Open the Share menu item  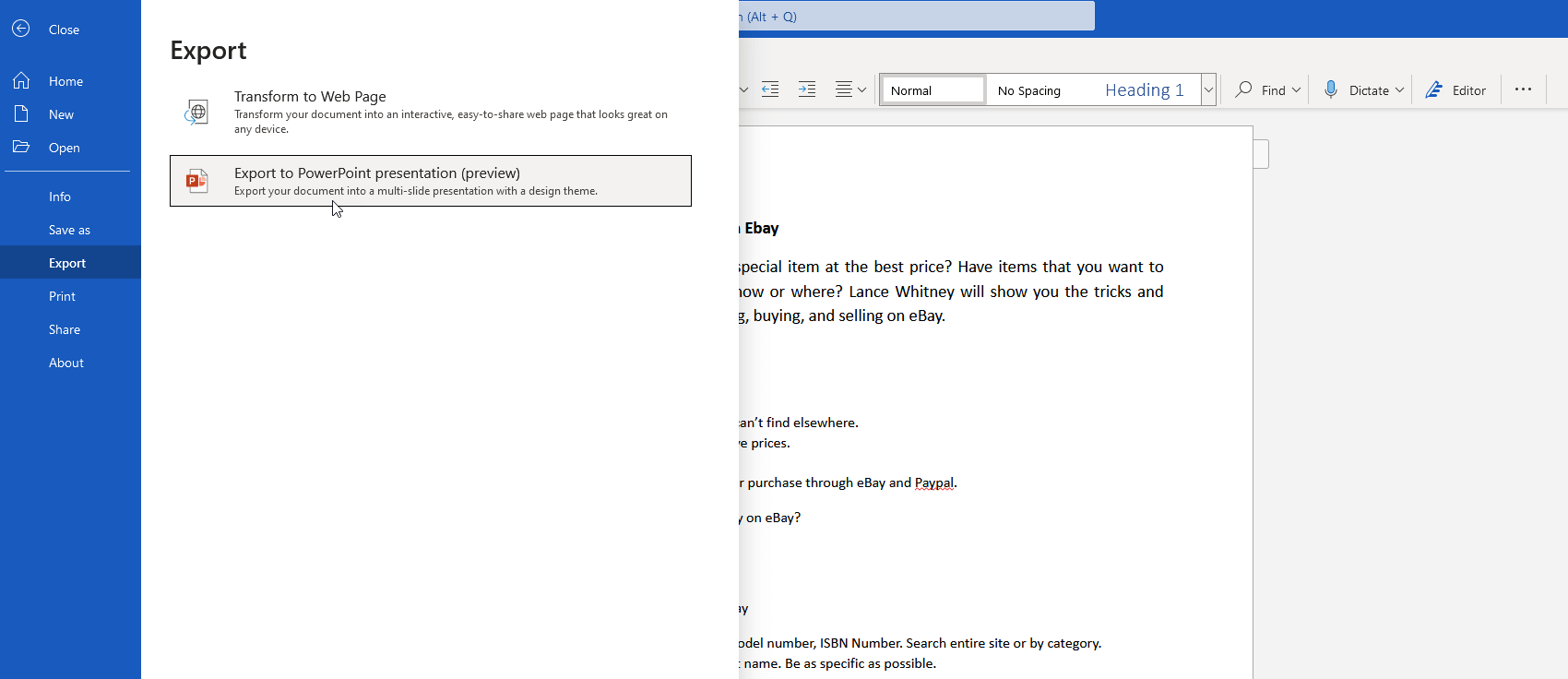click(x=65, y=329)
